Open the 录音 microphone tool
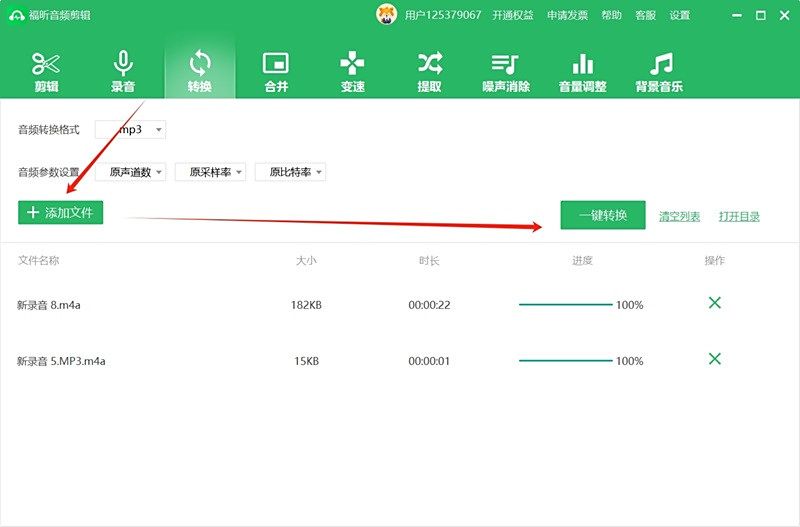Screen dimensions: 800x527 pos(123,71)
